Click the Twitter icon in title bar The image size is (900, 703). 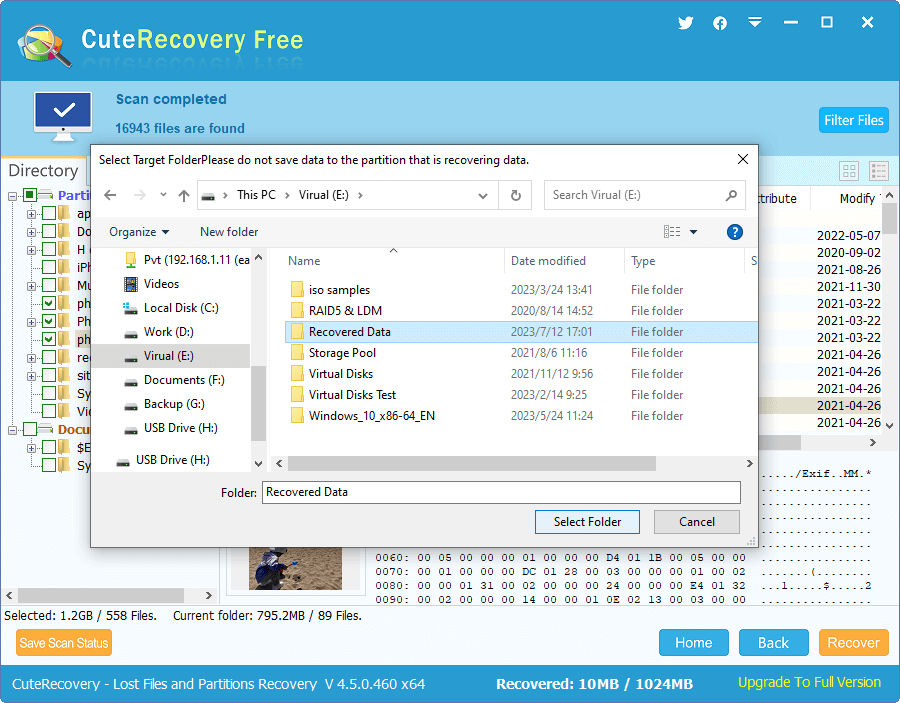[x=686, y=23]
